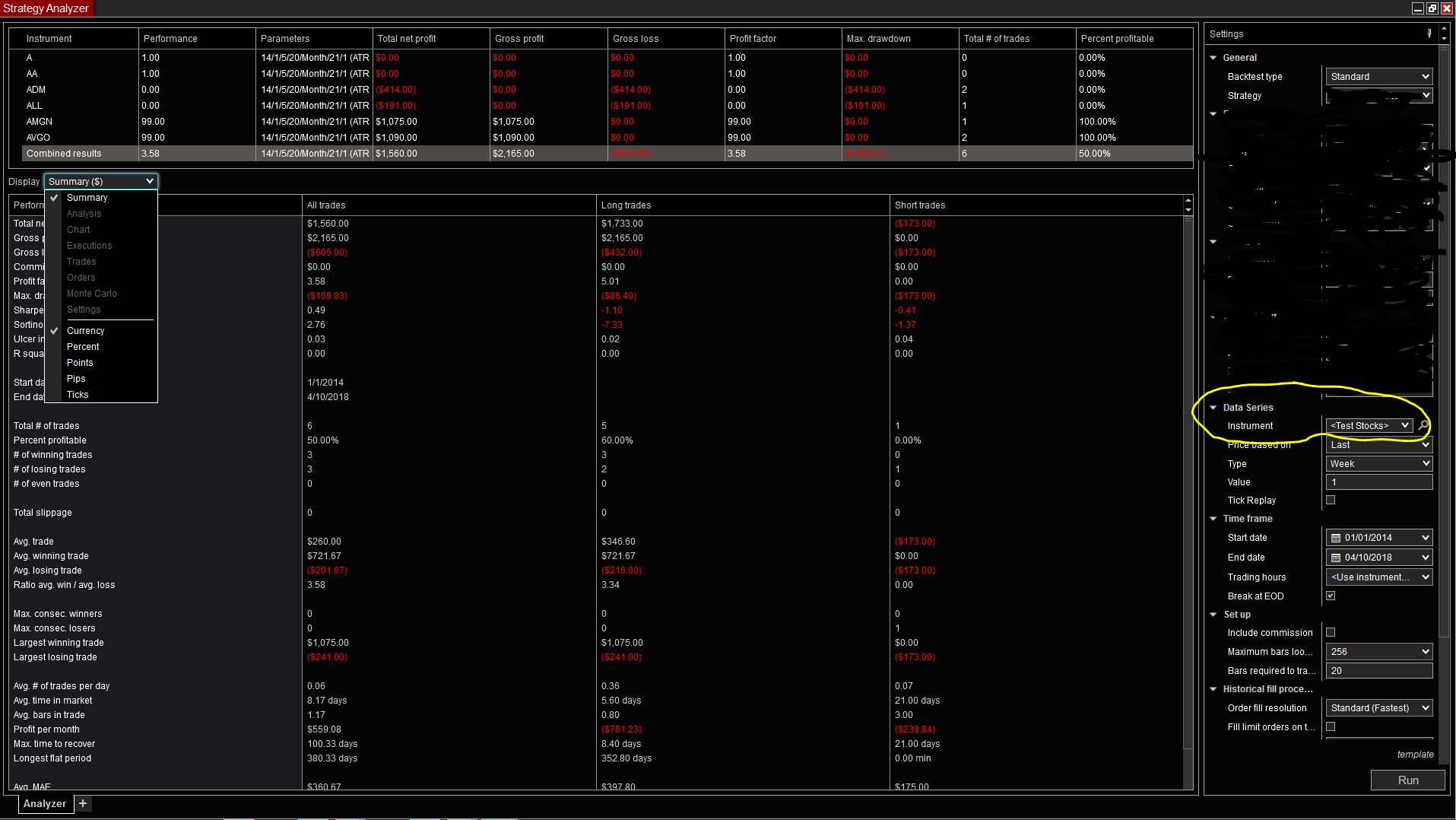Toggle the Tick Replay checkbox
Viewport: 1456px width, 820px height.
1331,500
